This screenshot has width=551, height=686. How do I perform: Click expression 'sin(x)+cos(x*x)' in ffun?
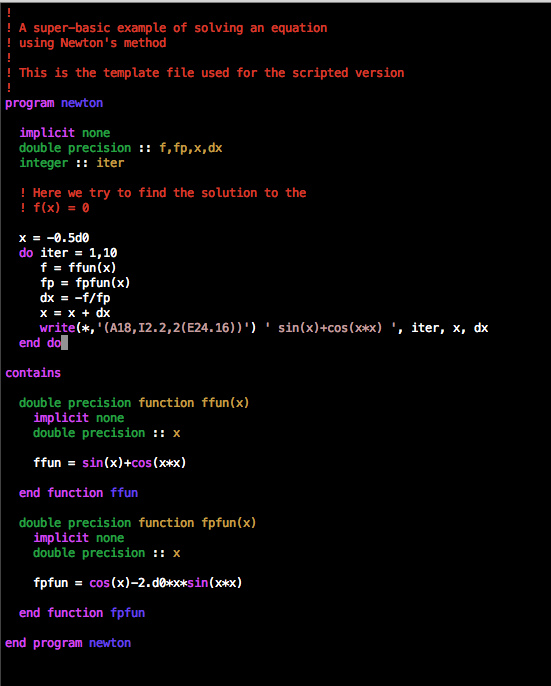pos(134,463)
